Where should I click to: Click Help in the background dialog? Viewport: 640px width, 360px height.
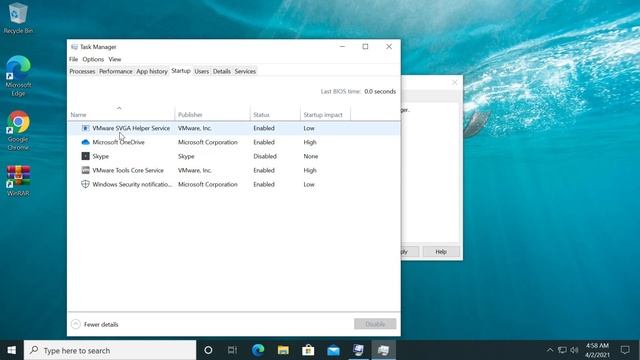coord(441,252)
